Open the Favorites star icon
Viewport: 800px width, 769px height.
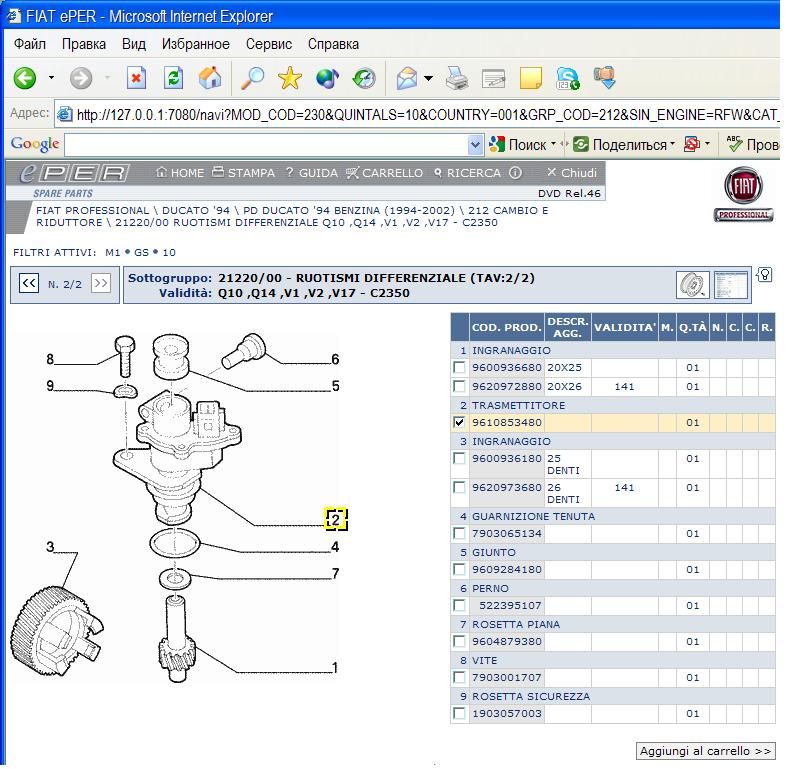click(x=289, y=79)
